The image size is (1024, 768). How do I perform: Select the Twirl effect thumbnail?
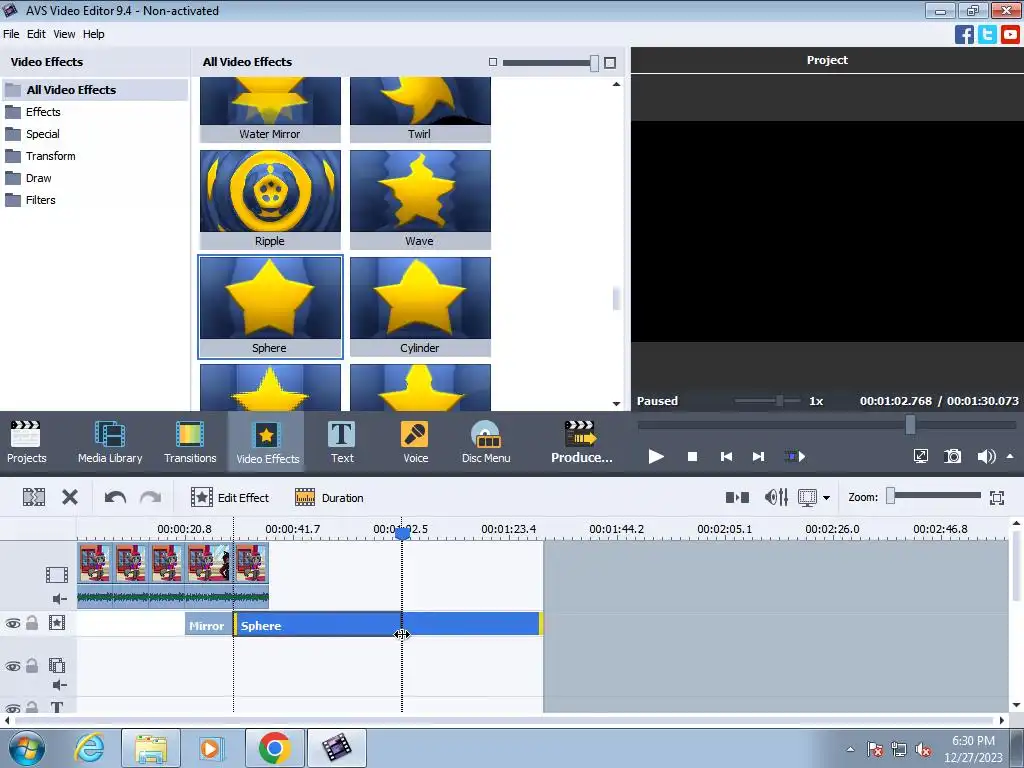(x=420, y=109)
